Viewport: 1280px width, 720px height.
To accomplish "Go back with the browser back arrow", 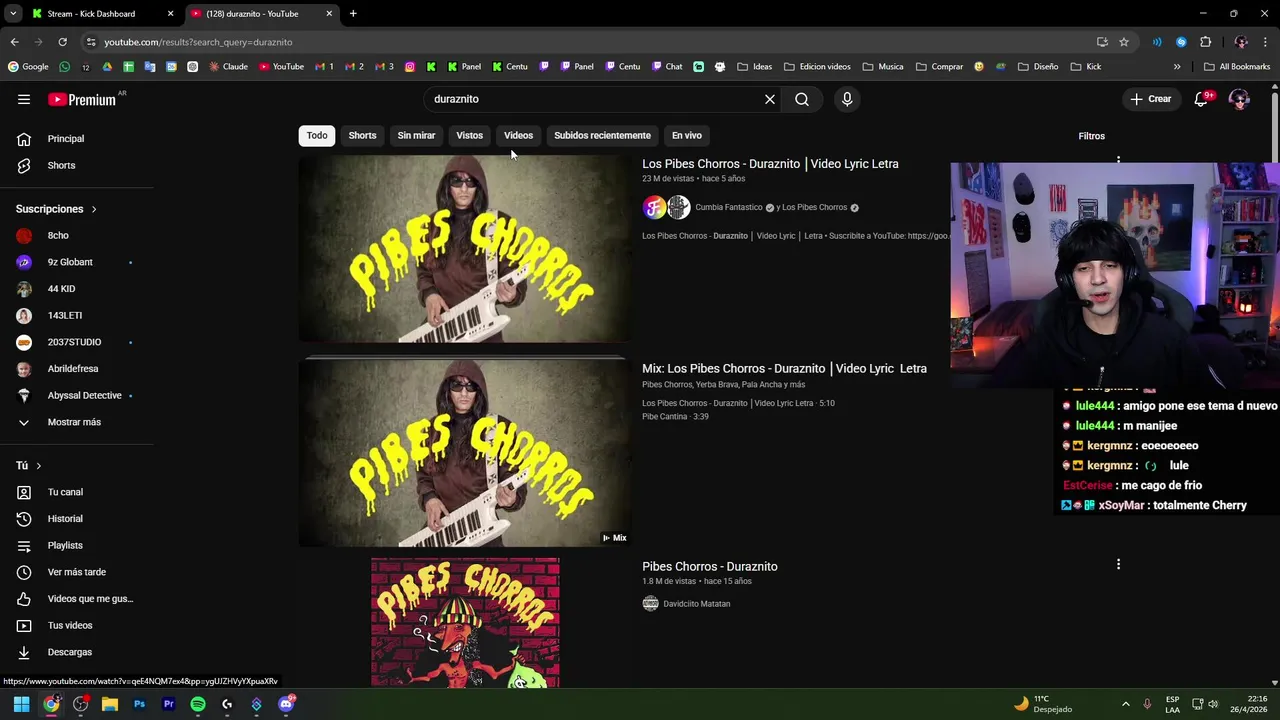I will coord(14,42).
